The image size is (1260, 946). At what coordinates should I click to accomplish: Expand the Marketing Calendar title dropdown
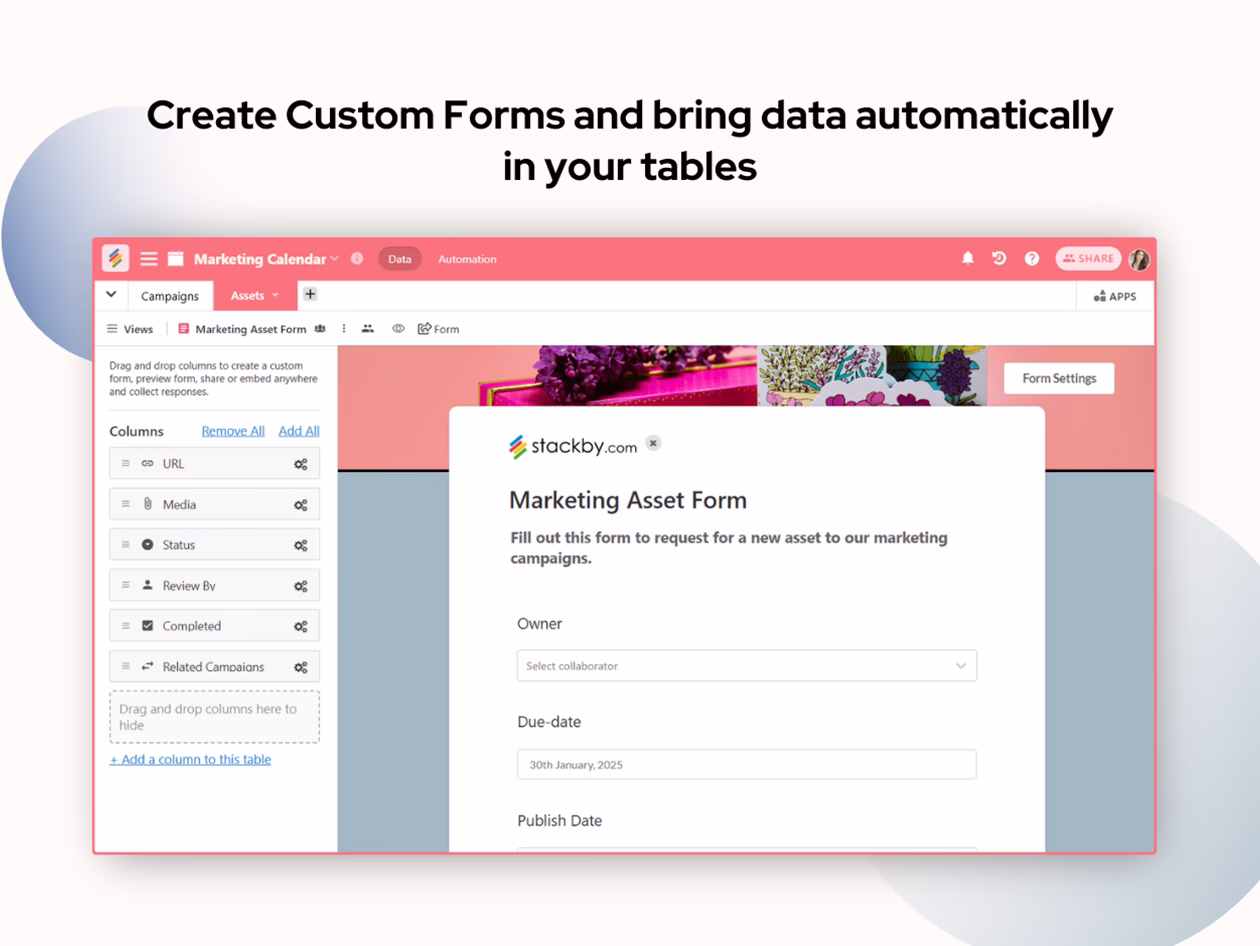click(x=334, y=258)
